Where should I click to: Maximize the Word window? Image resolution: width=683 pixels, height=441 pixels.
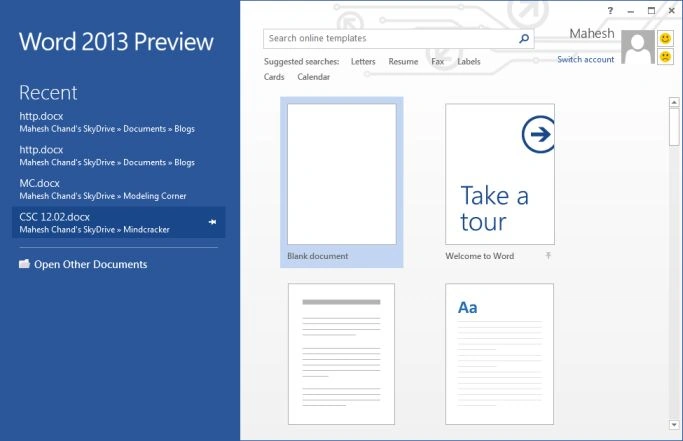click(x=651, y=11)
